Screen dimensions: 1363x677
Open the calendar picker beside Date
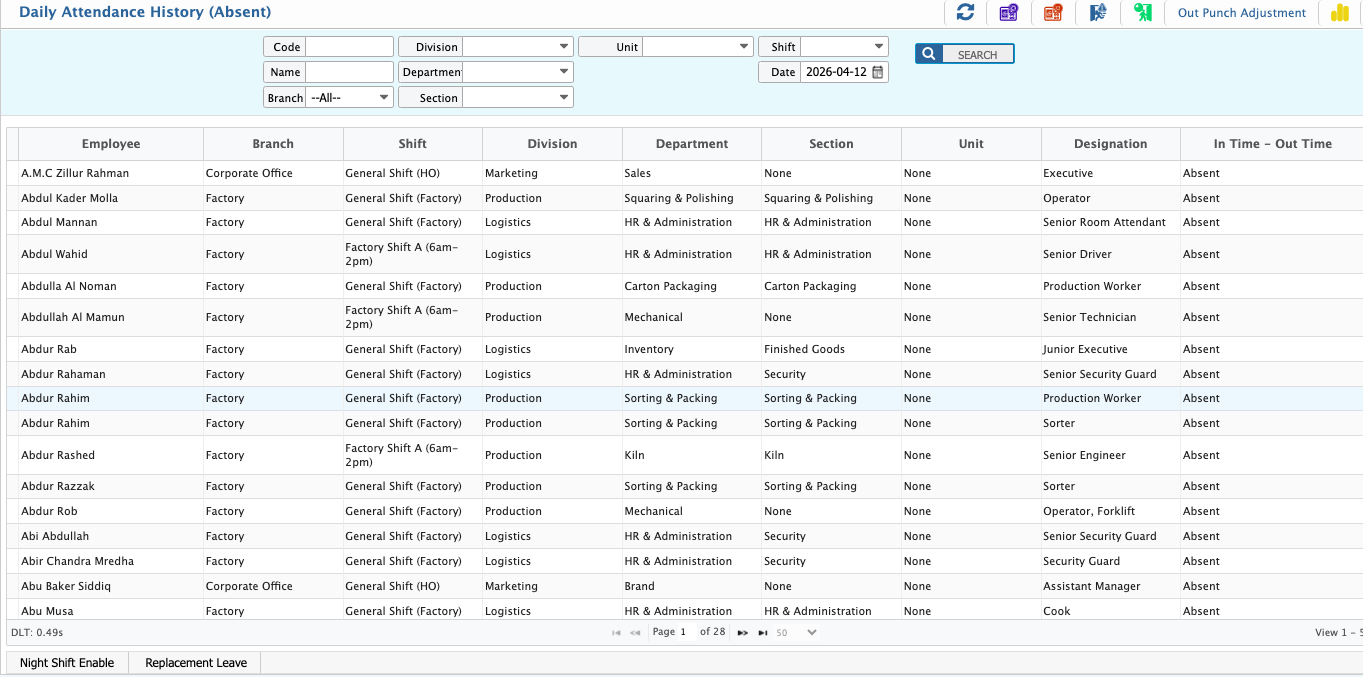click(877, 72)
